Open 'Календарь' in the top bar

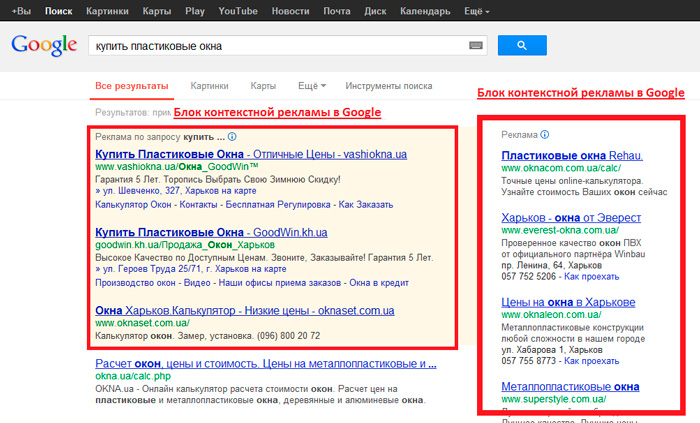click(425, 11)
